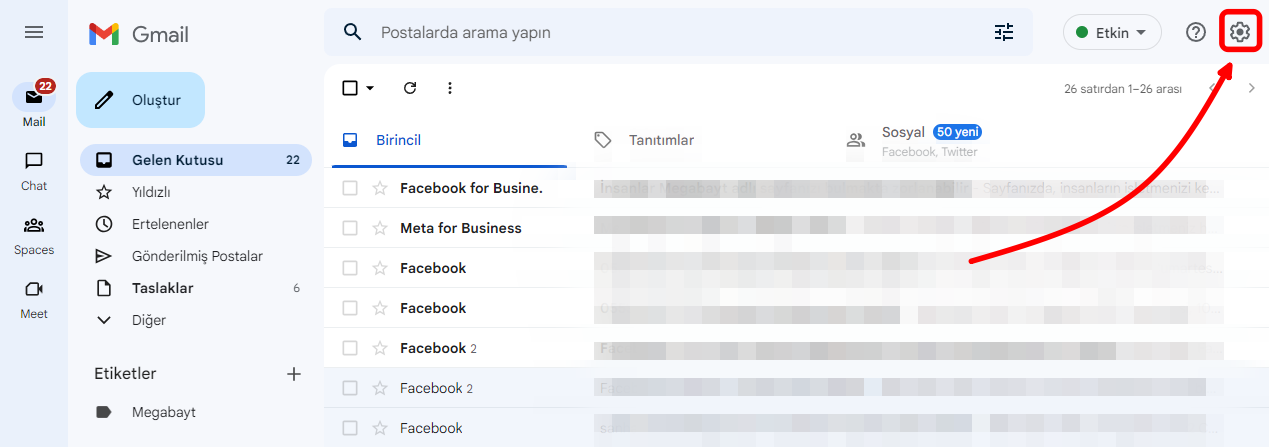This screenshot has height=447, width=1269.
Task: Open the Taslaklar folder
Action: click(162, 288)
